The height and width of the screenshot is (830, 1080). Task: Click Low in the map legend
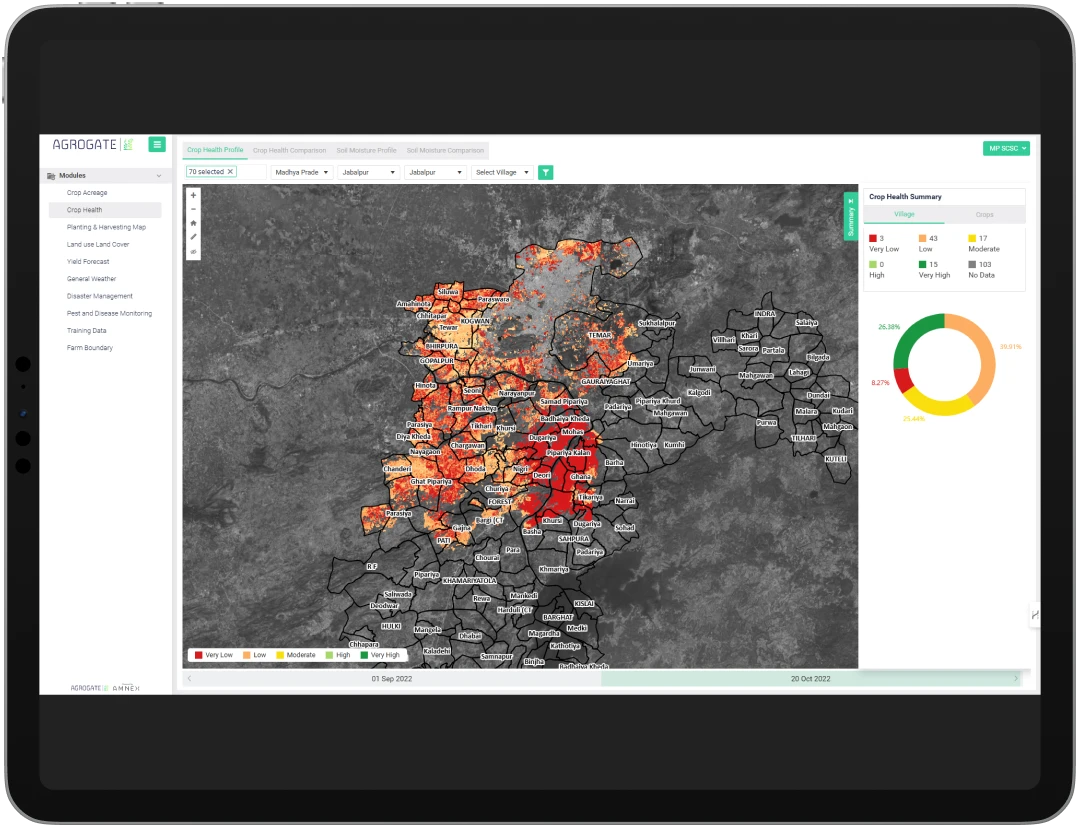(255, 655)
